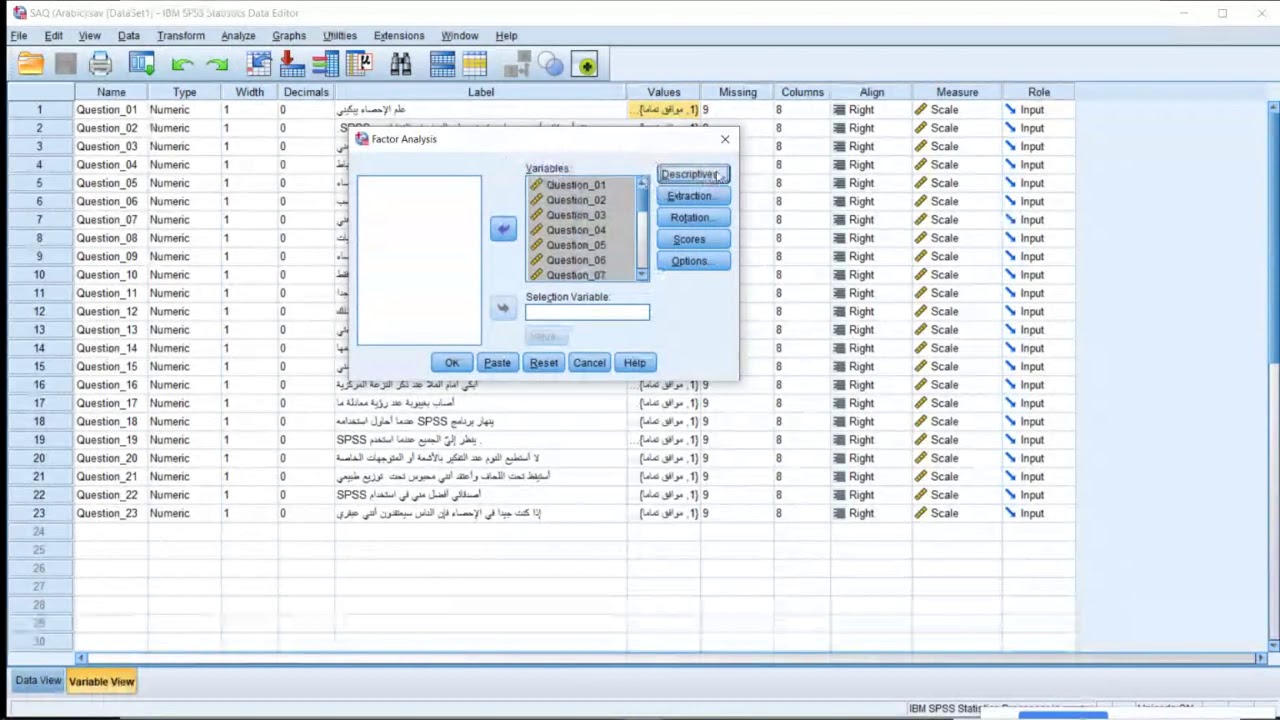This screenshot has width=1280, height=720.
Task: Open the Transform menu
Action: [x=180, y=36]
